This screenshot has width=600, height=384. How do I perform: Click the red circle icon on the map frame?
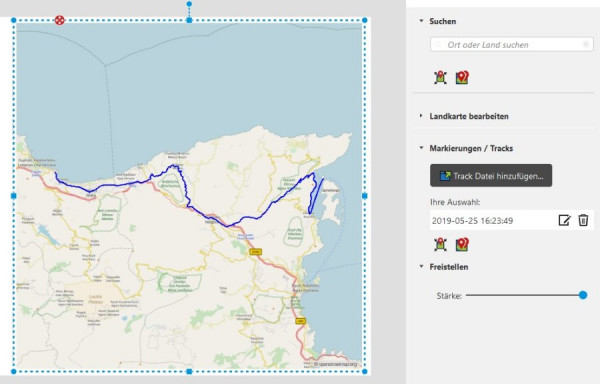(59, 20)
